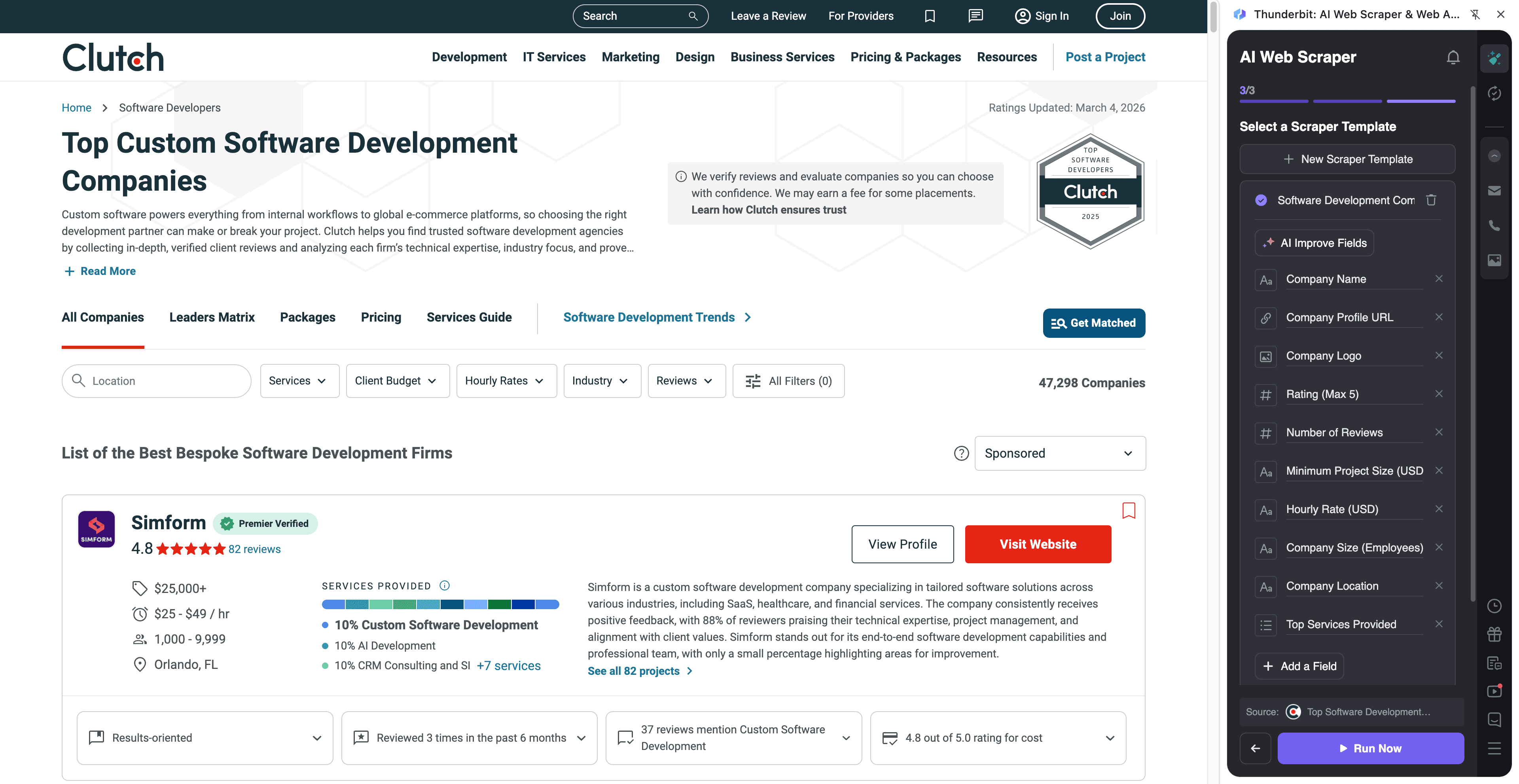
Task: Expand the Hourly Rates filter
Action: (506, 381)
